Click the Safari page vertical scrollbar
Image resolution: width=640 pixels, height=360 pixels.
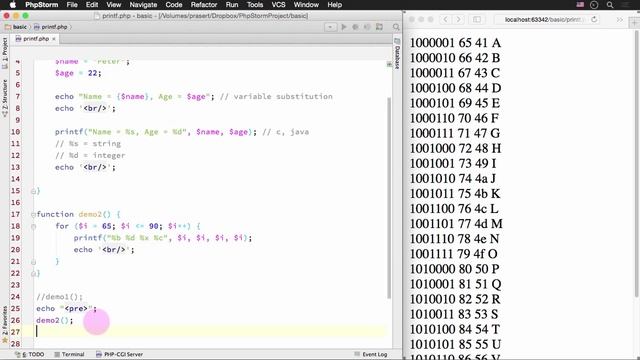(637, 165)
